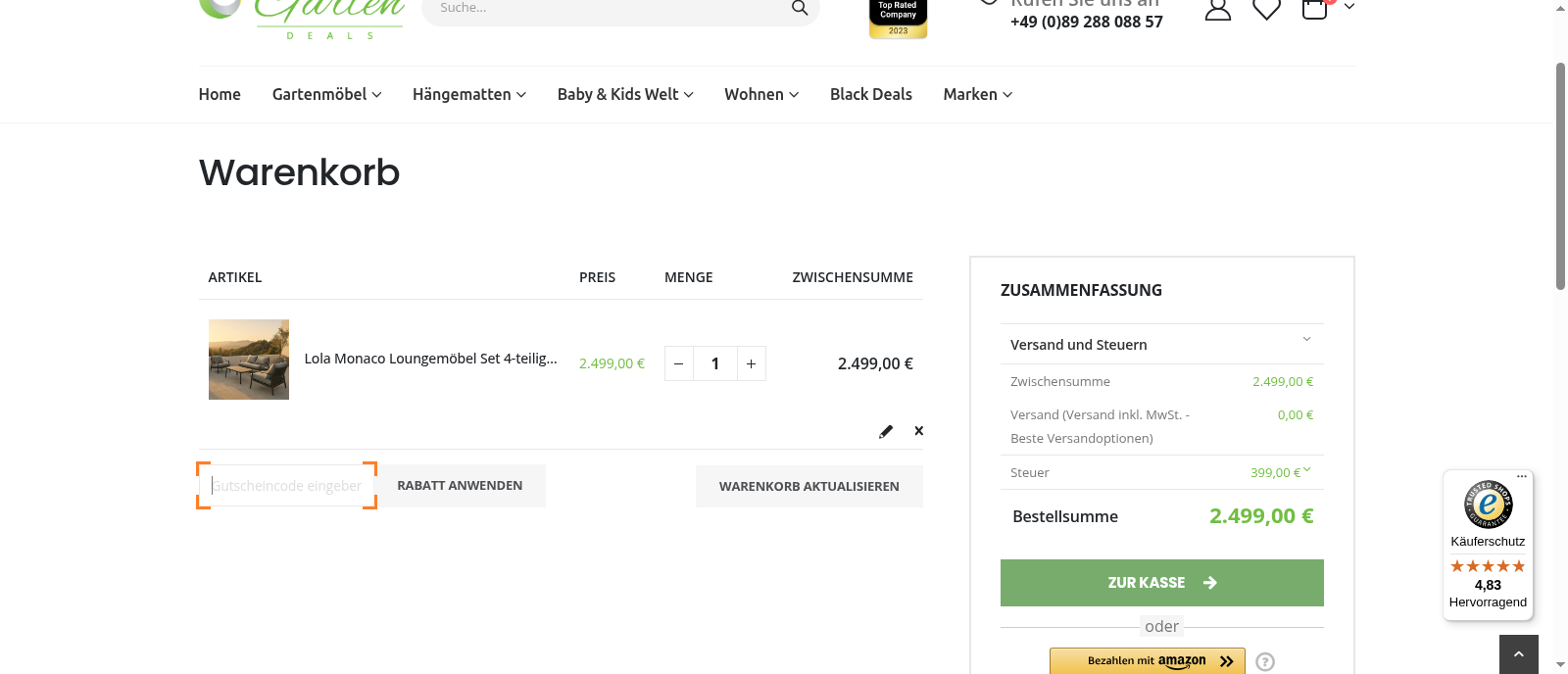The width and height of the screenshot is (1568, 674).
Task: Open the Baby & Kids Welt menu
Action: point(625,94)
